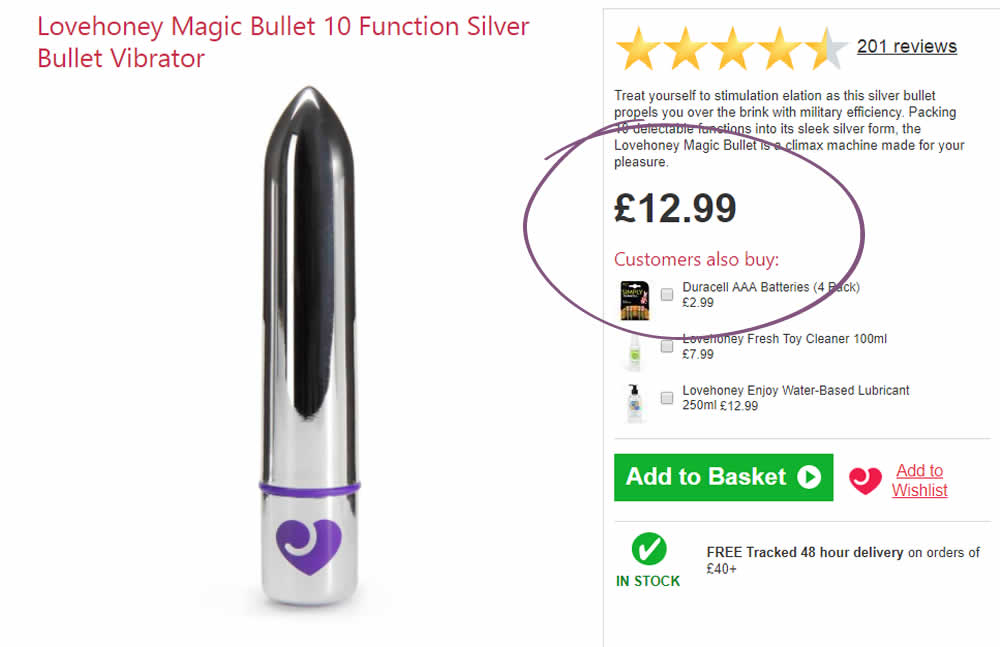Open the 201 reviews link
1000x647 pixels.
pos(906,46)
